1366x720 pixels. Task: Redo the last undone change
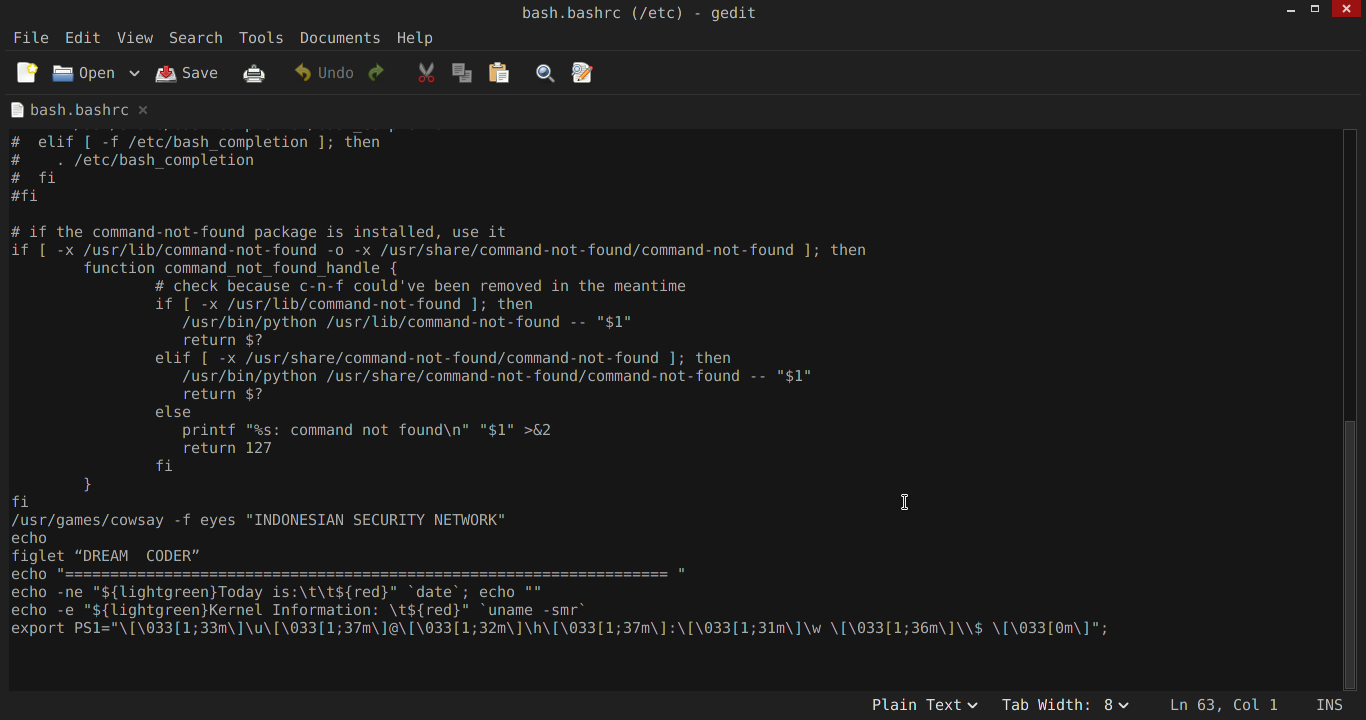click(374, 72)
